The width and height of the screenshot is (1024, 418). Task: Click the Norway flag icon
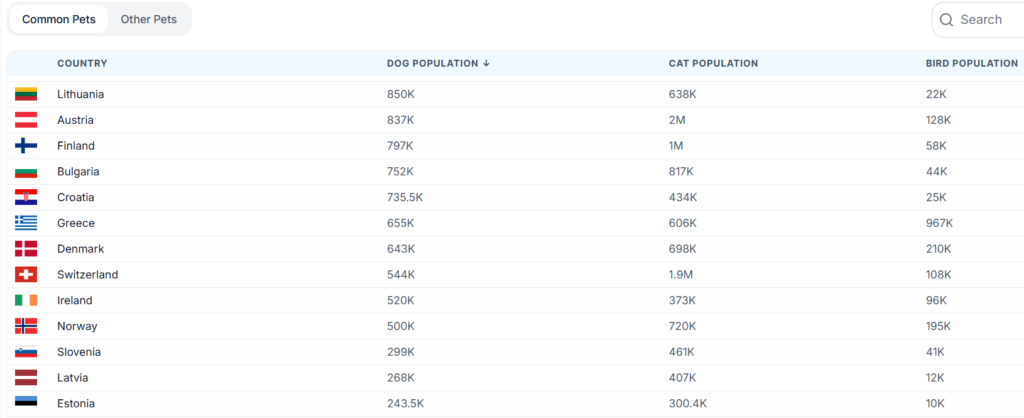pyautogui.click(x=26, y=326)
